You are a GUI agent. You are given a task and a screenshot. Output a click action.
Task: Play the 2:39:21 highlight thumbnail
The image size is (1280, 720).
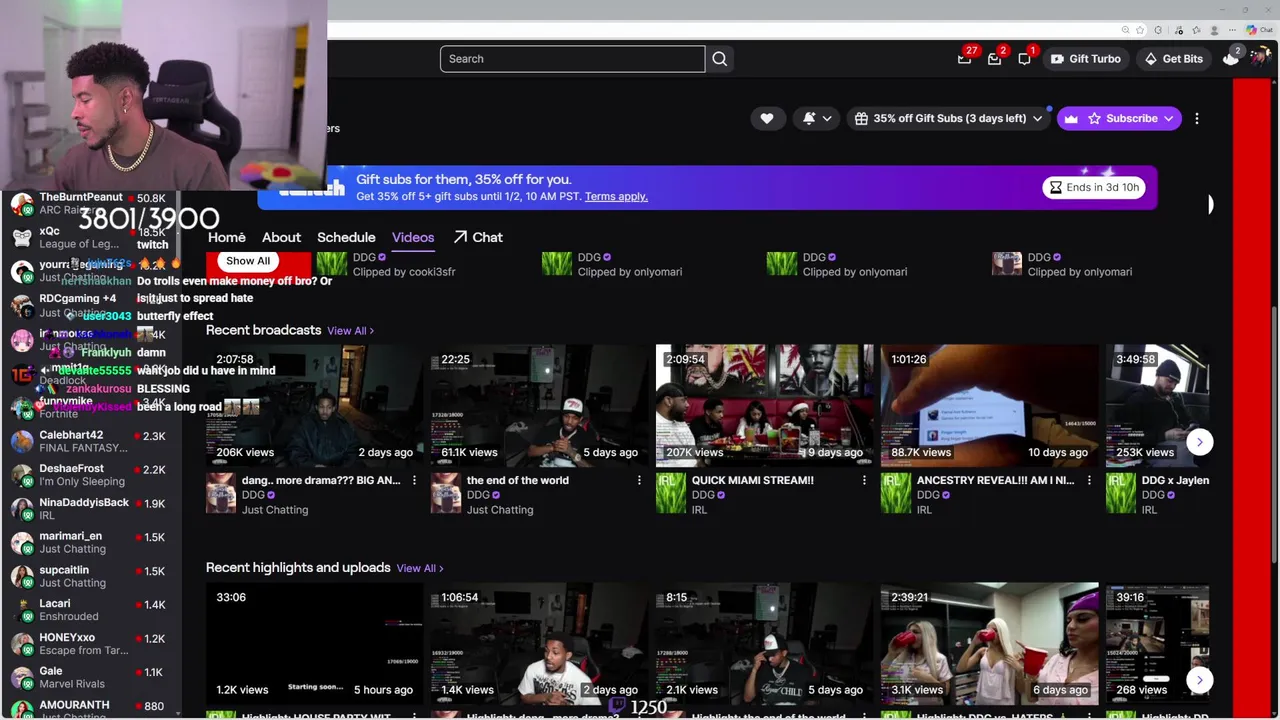[x=990, y=644]
